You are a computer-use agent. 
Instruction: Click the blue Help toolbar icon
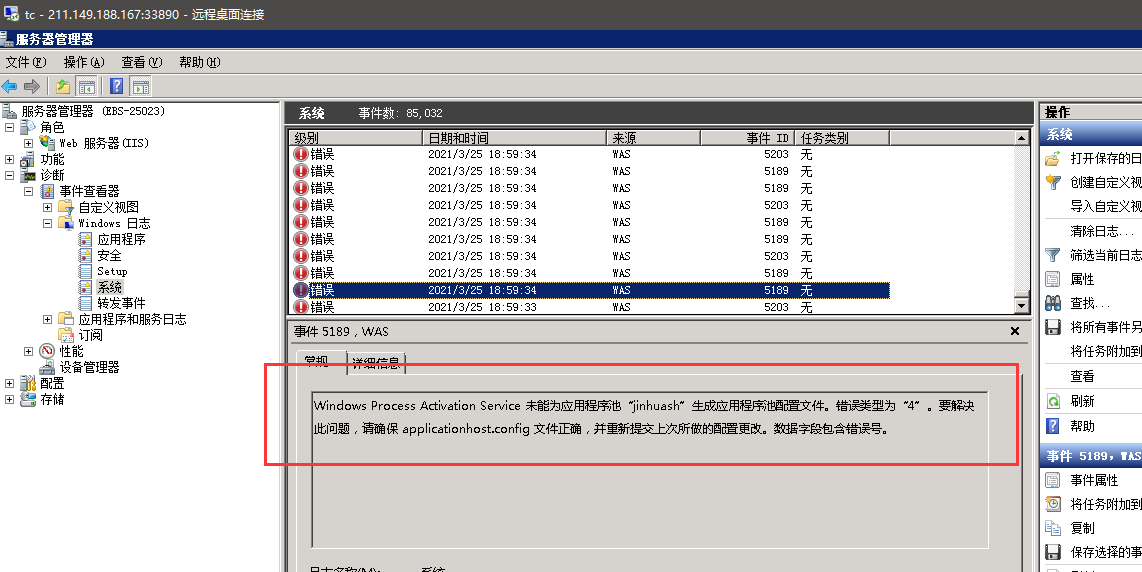point(116,87)
